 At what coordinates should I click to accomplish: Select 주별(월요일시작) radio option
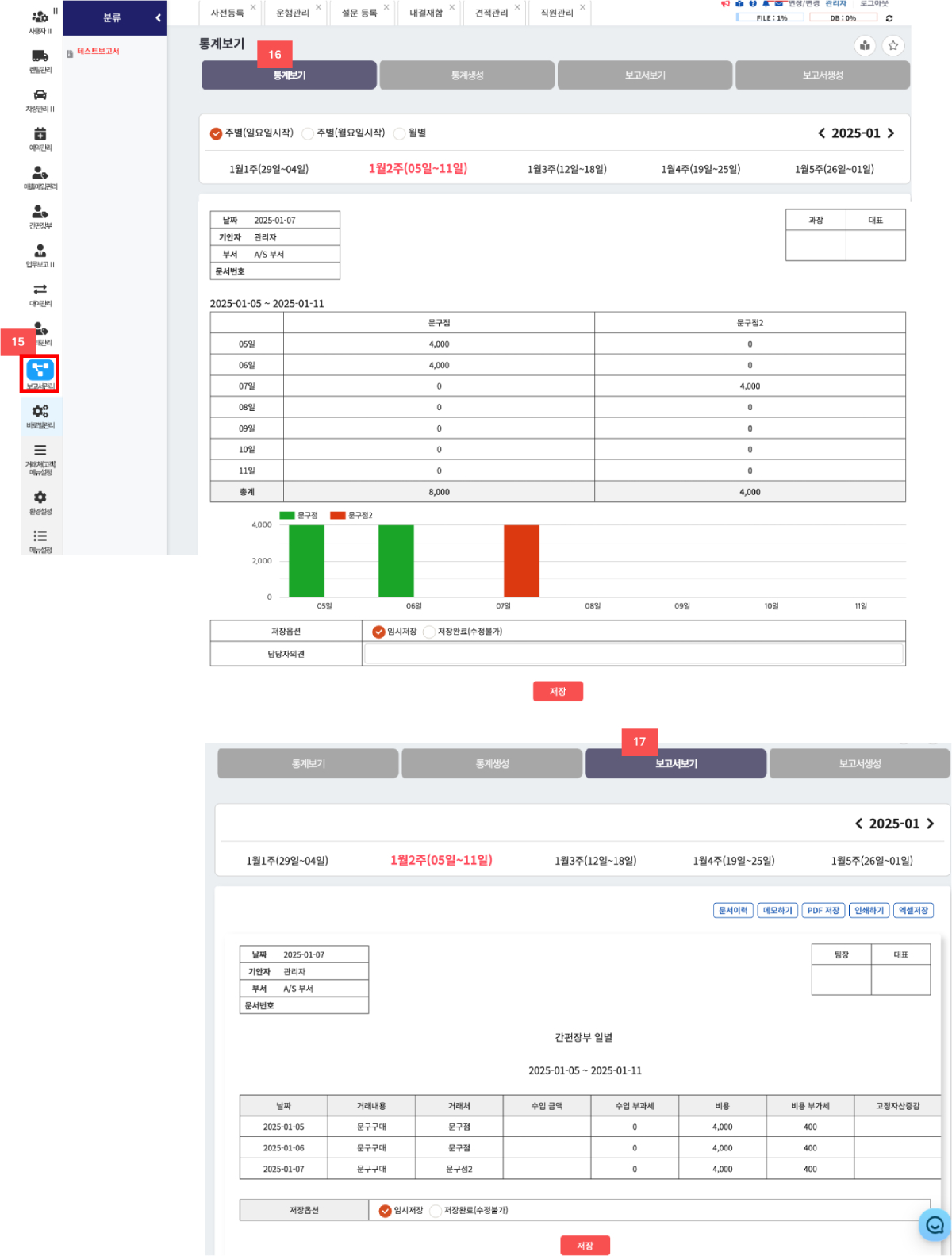coord(308,133)
